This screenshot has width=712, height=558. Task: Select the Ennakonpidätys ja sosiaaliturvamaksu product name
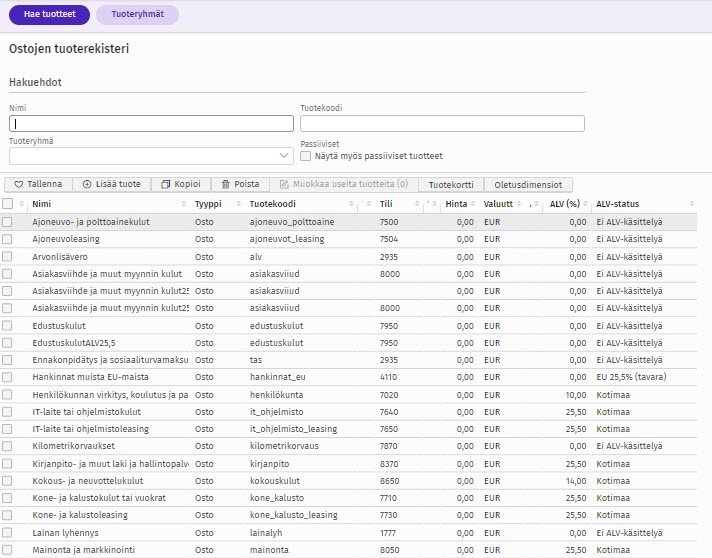[x=110, y=360]
